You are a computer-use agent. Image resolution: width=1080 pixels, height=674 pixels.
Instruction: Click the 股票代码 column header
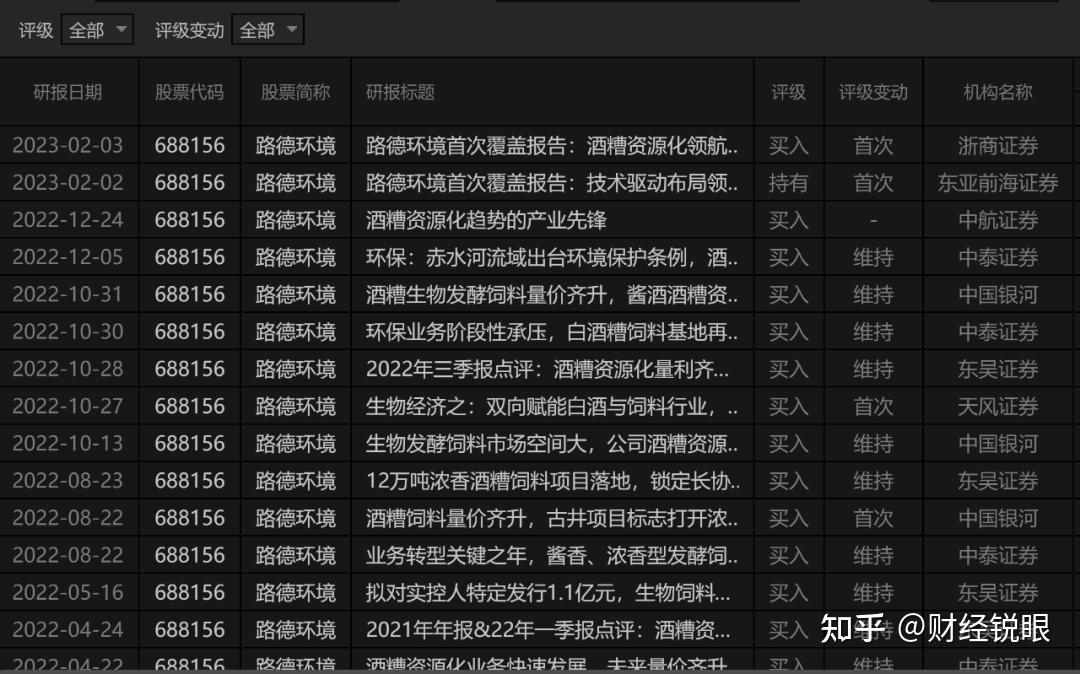click(x=190, y=91)
